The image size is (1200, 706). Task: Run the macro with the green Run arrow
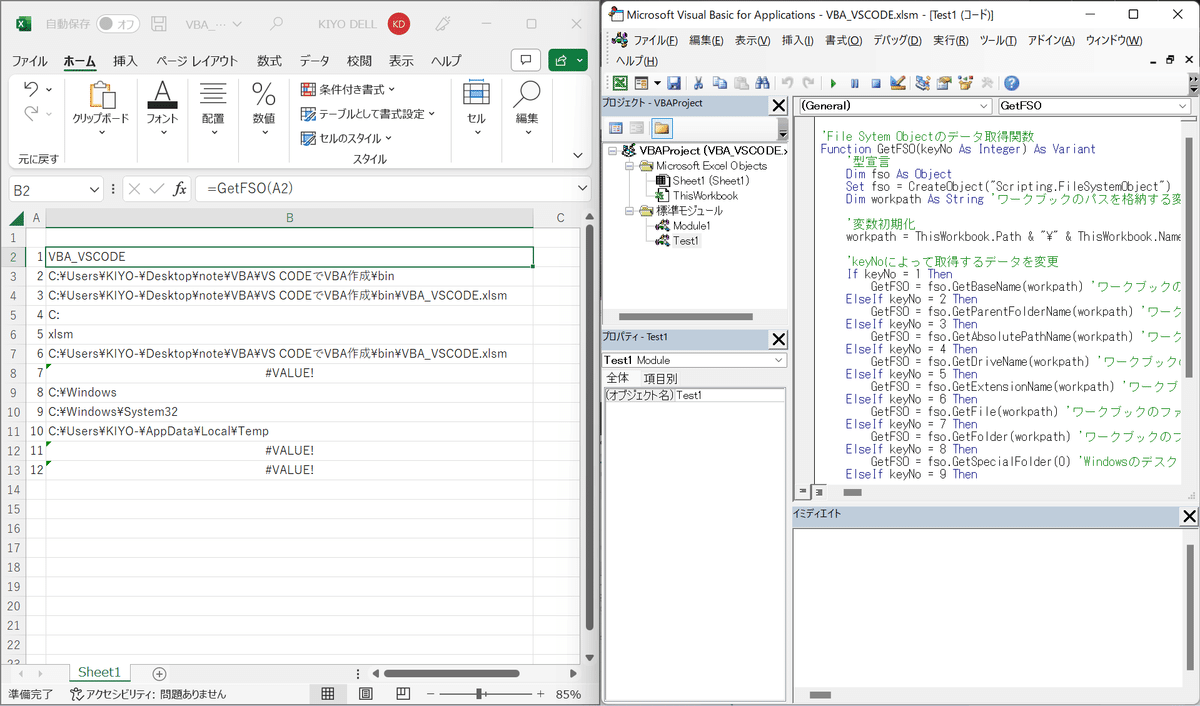pos(834,83)
